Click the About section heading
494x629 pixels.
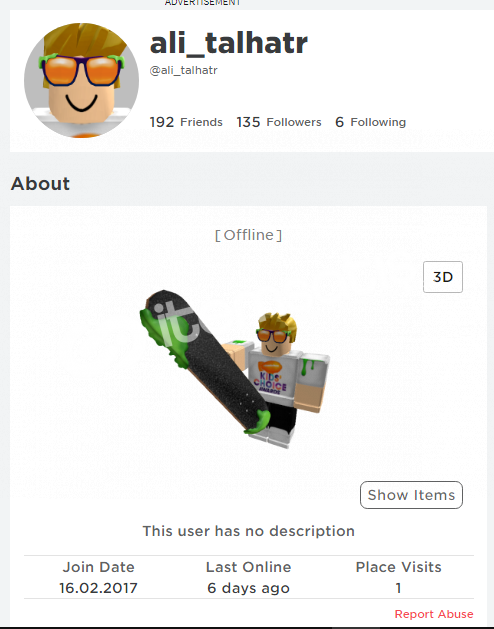coord(40,184)
